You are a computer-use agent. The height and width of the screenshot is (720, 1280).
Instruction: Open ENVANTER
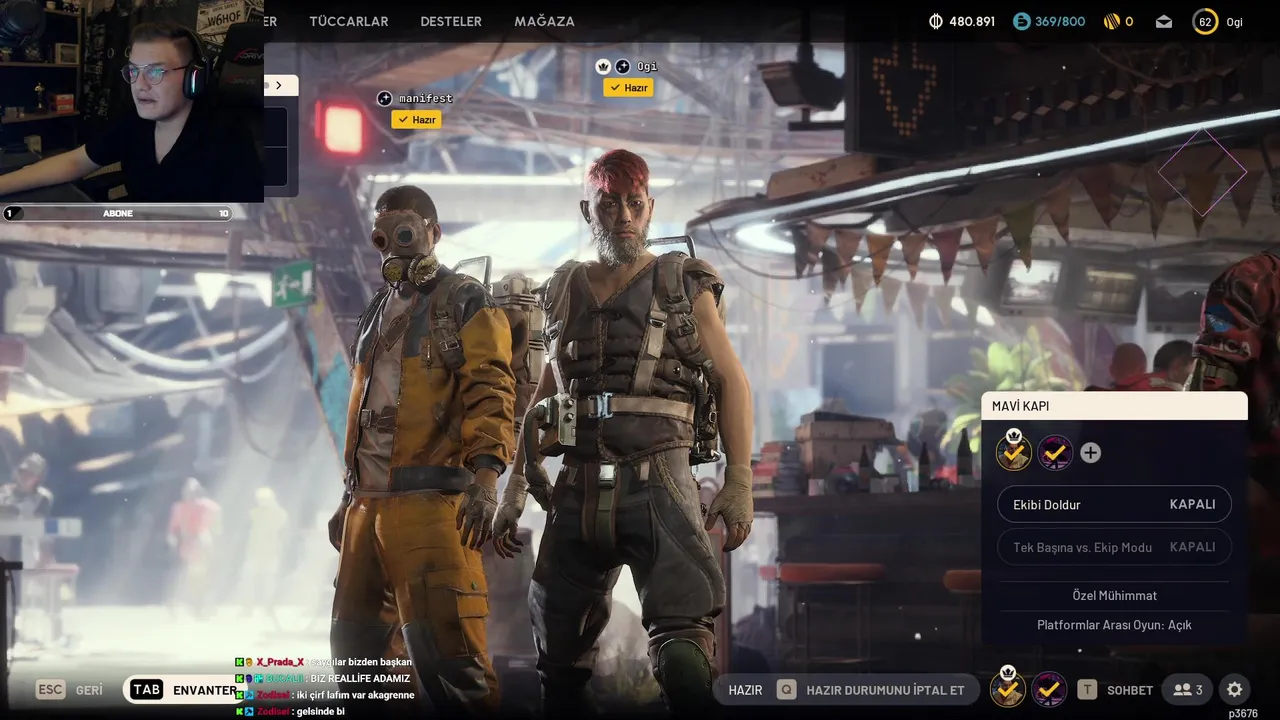pyautogui.click(x=205, y=690)
